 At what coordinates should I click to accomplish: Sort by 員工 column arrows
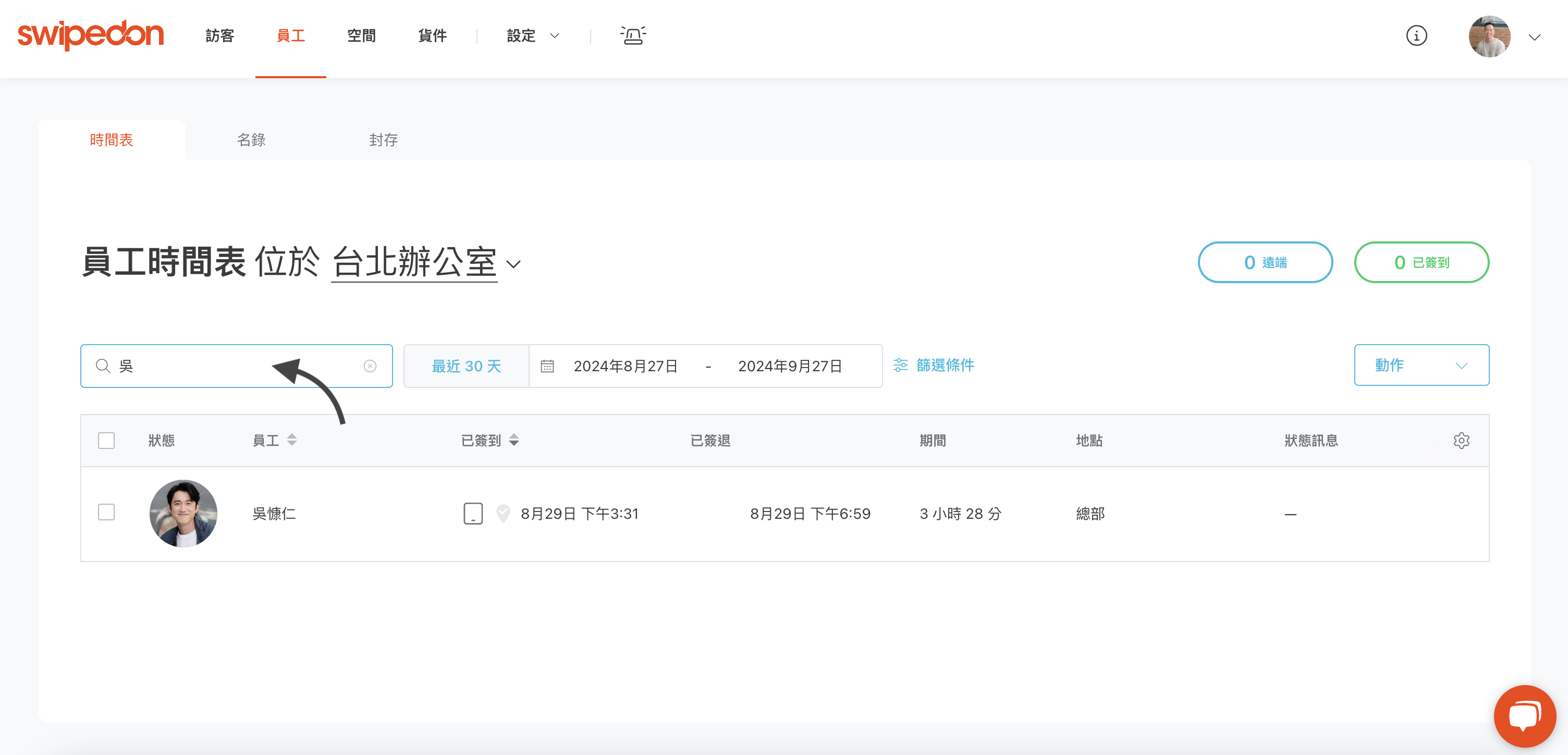pos(292,440)
